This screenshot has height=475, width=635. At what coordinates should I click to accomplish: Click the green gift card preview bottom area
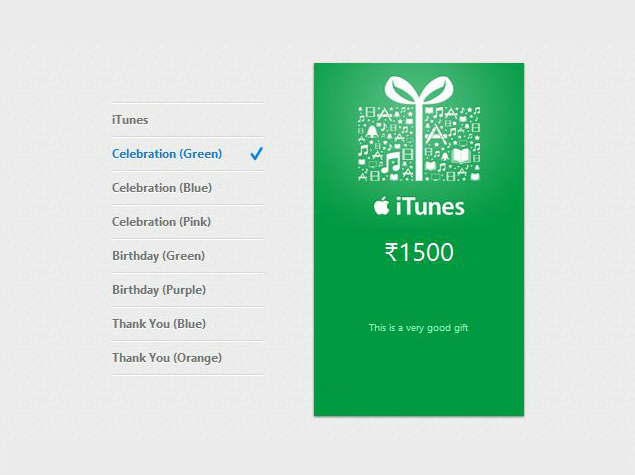419,381
